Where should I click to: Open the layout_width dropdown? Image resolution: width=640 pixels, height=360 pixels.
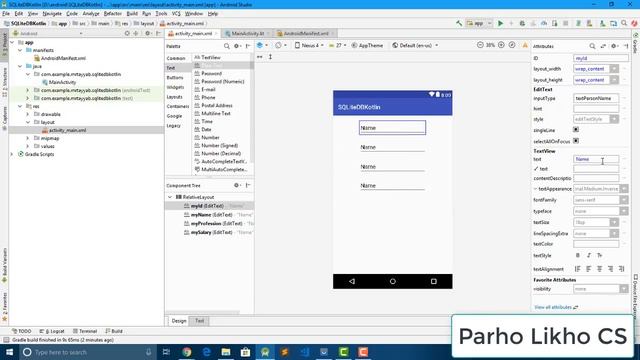614,69
